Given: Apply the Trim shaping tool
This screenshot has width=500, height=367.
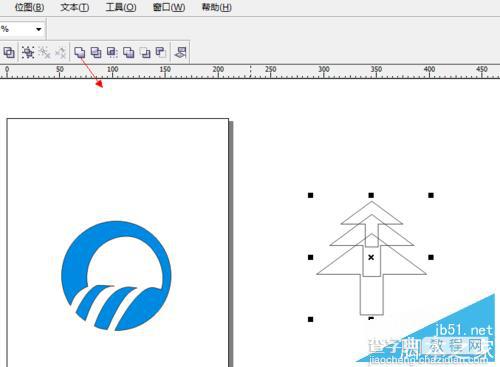Looking at the screenshot, I should (x=96, y=52).
